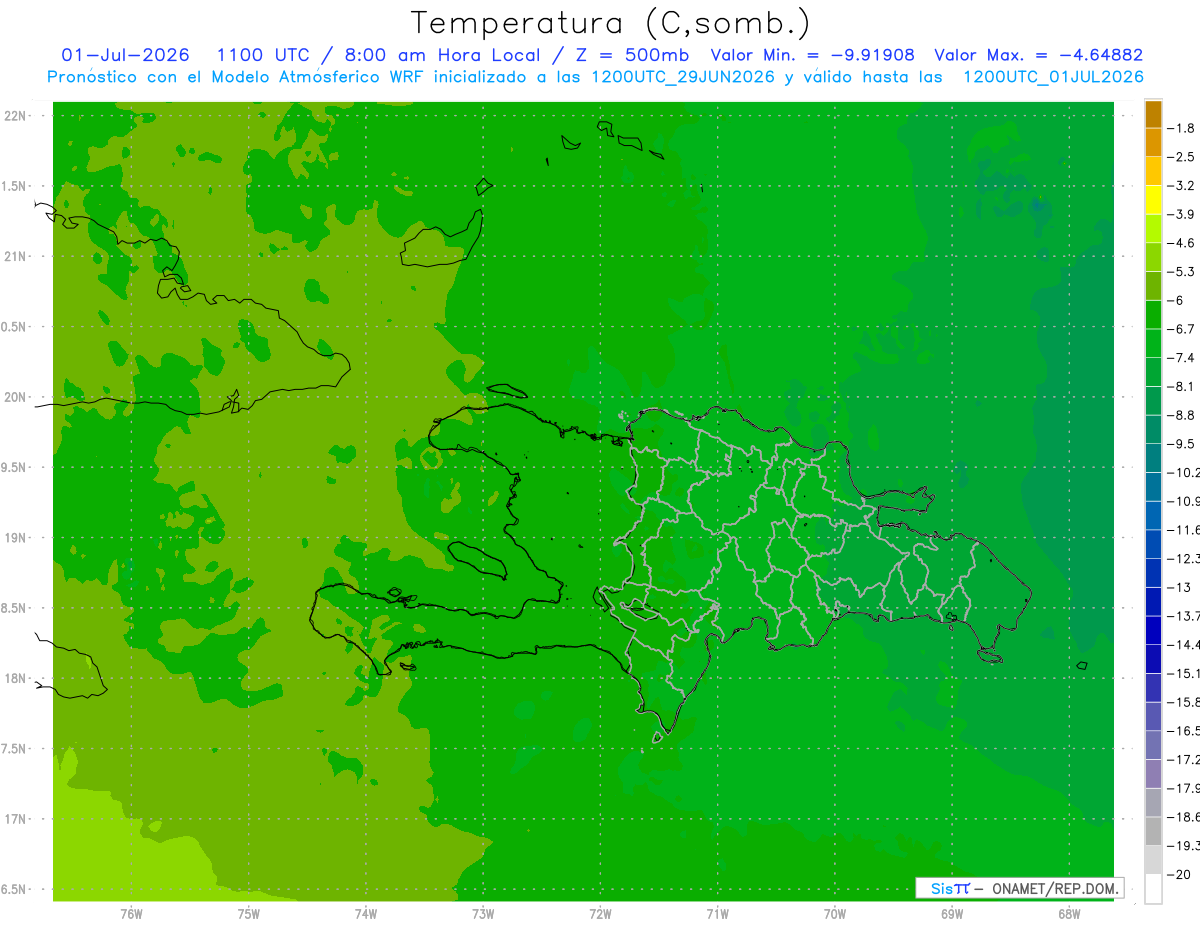Click the '-4.6' colorbar value label
1200x927 pixels.
coord(1181,243)
